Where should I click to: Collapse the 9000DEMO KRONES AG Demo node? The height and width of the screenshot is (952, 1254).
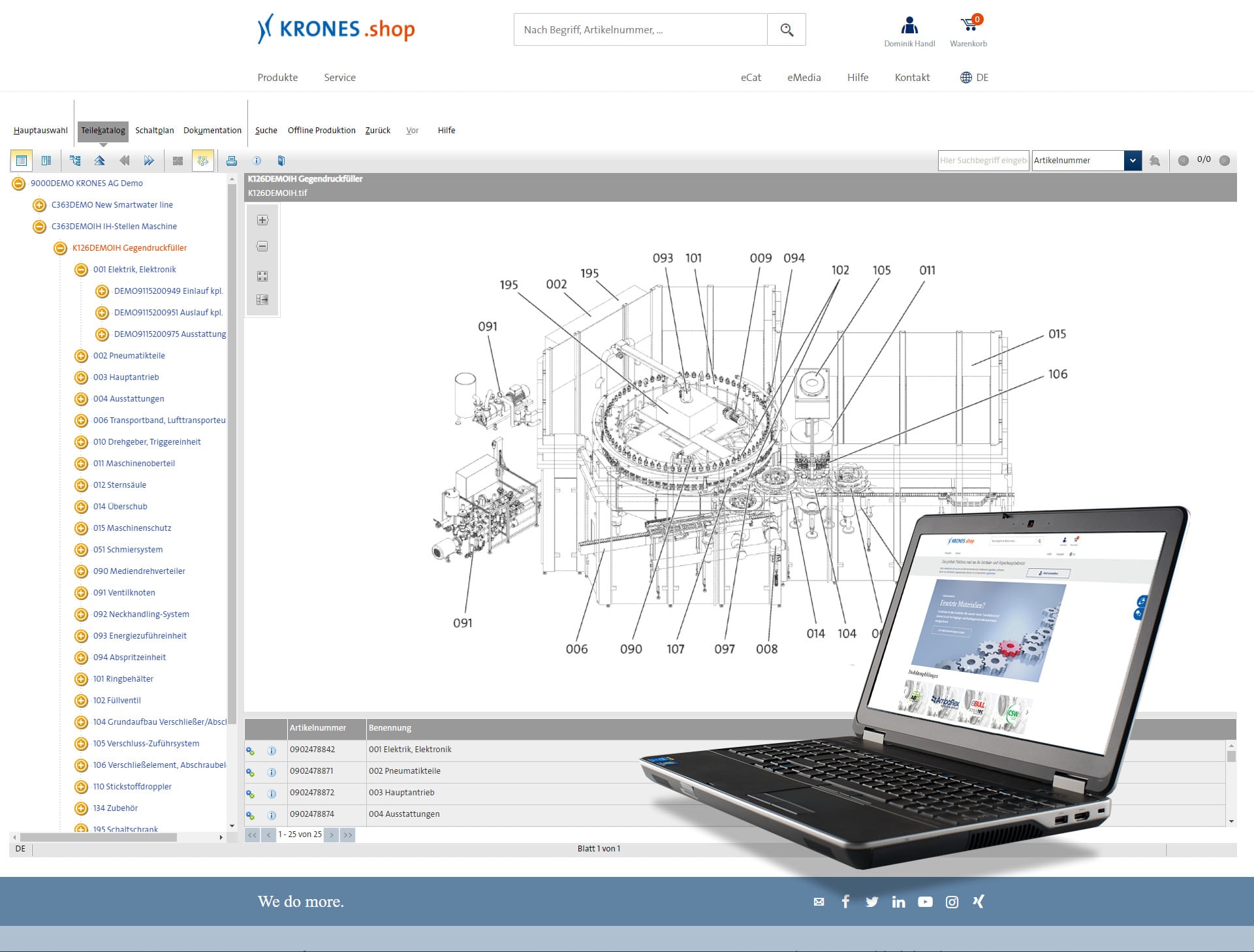pos(19,183)
